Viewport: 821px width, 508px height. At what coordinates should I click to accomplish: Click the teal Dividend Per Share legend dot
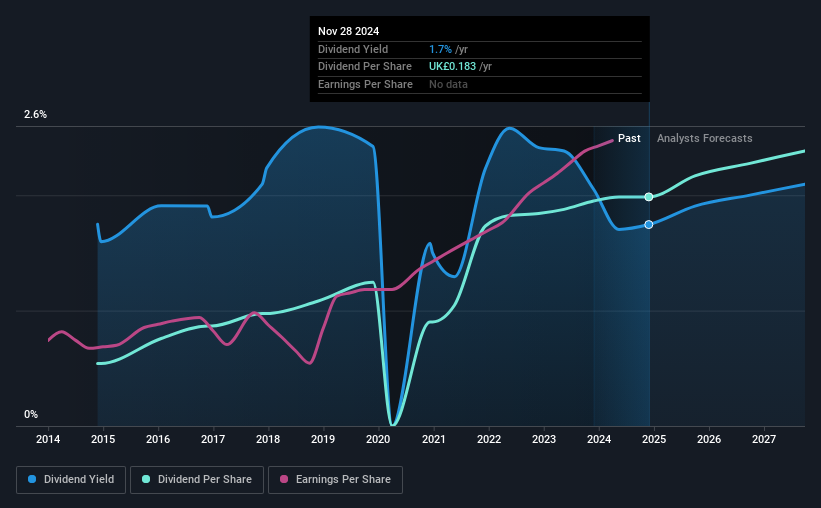click(x=146, y=479)
